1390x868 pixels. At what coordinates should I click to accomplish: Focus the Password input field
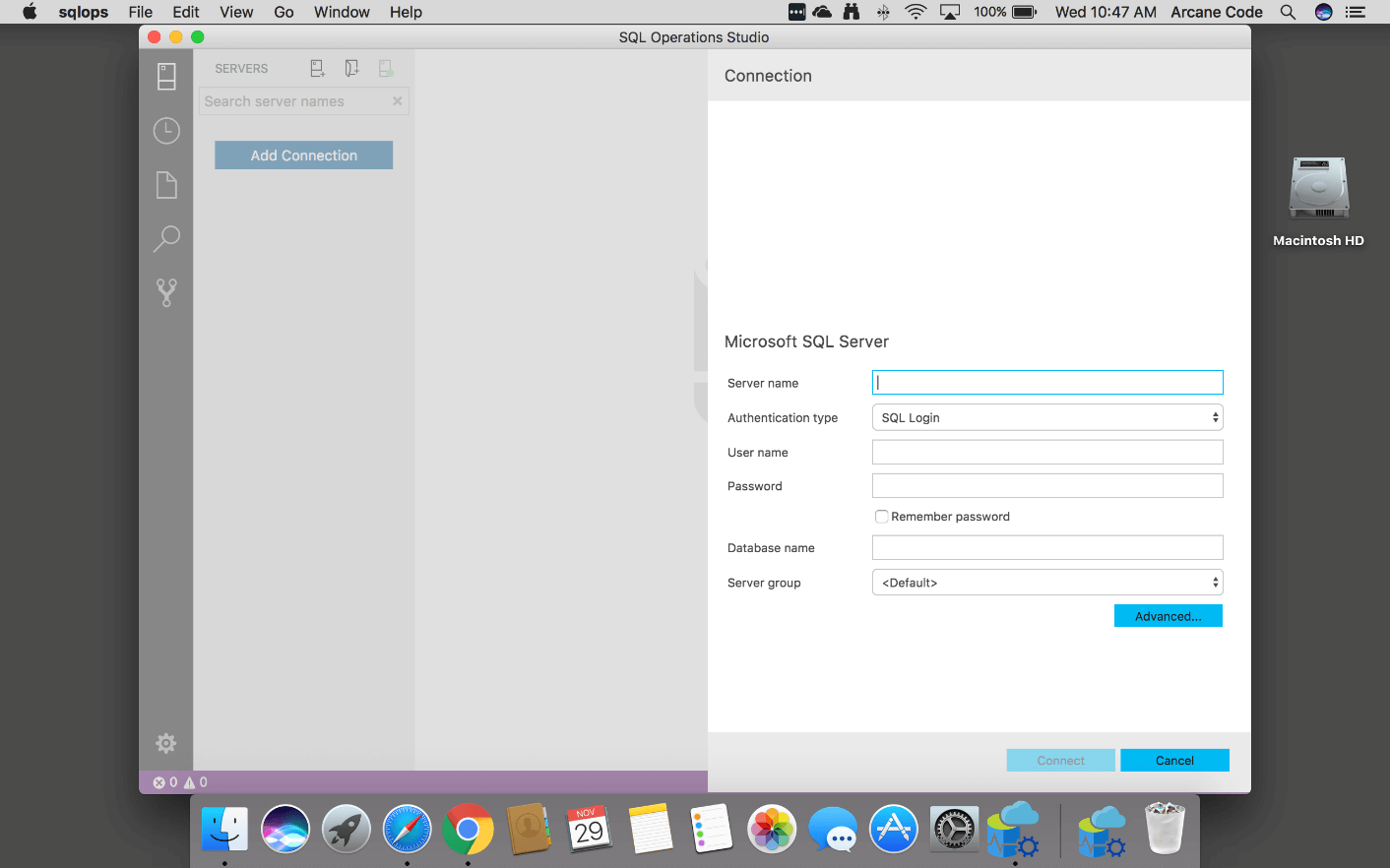coord(1047,486)
